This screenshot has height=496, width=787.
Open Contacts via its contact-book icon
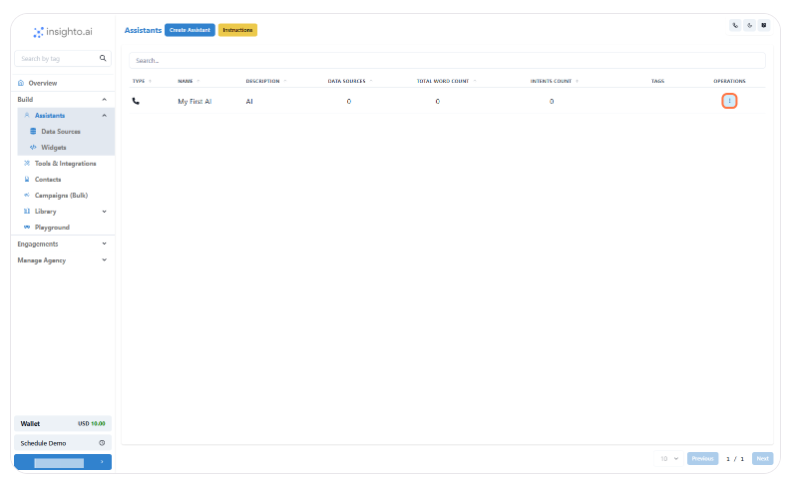(27, 179)
